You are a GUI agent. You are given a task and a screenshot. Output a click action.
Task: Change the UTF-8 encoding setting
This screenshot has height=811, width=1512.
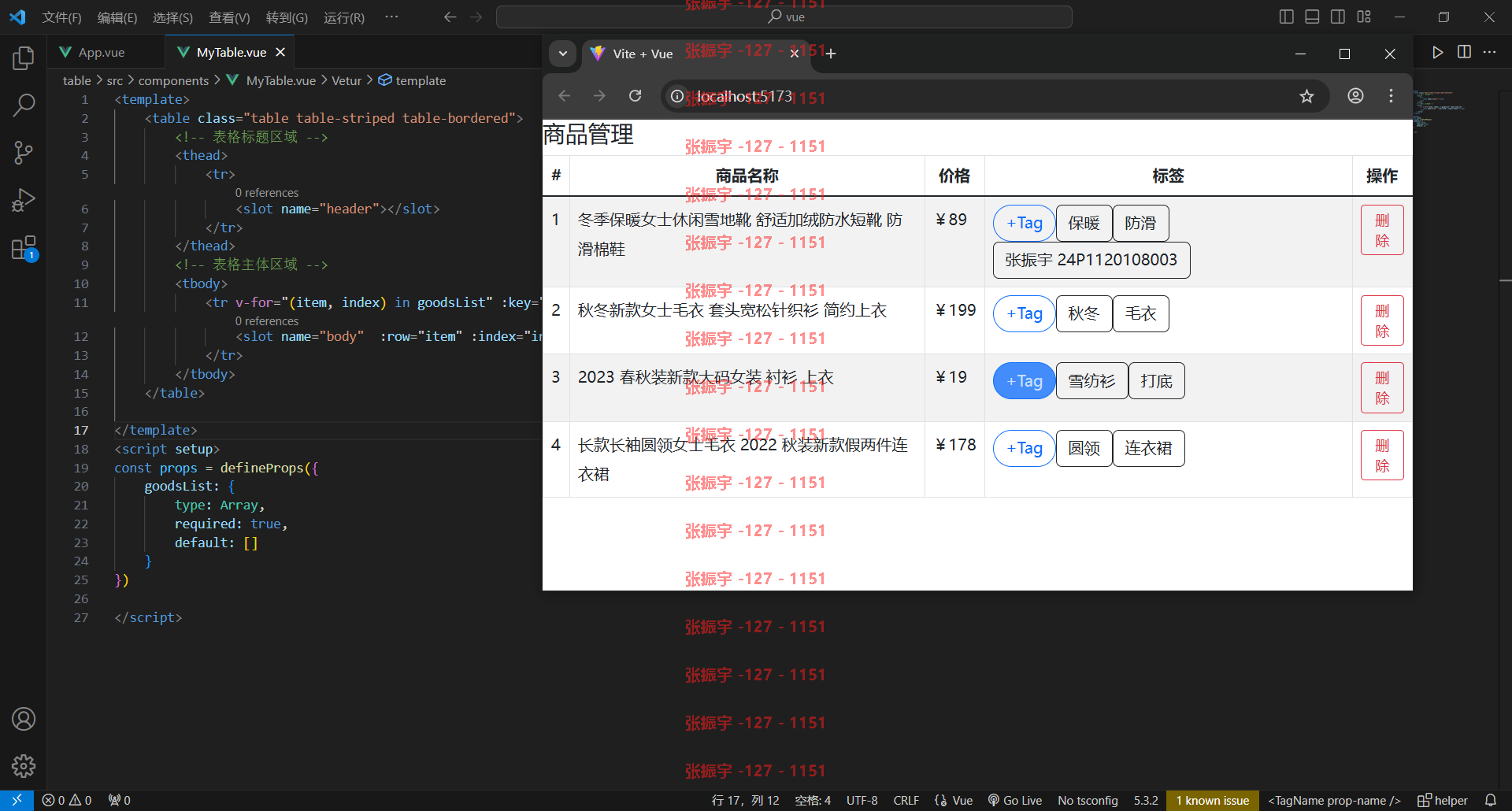[862, 800]
